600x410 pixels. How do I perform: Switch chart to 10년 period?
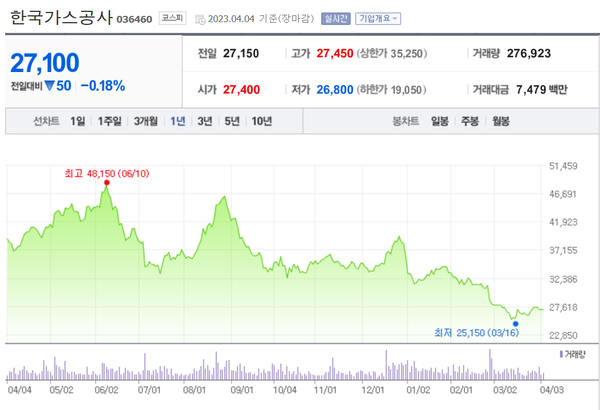(262, 122)
